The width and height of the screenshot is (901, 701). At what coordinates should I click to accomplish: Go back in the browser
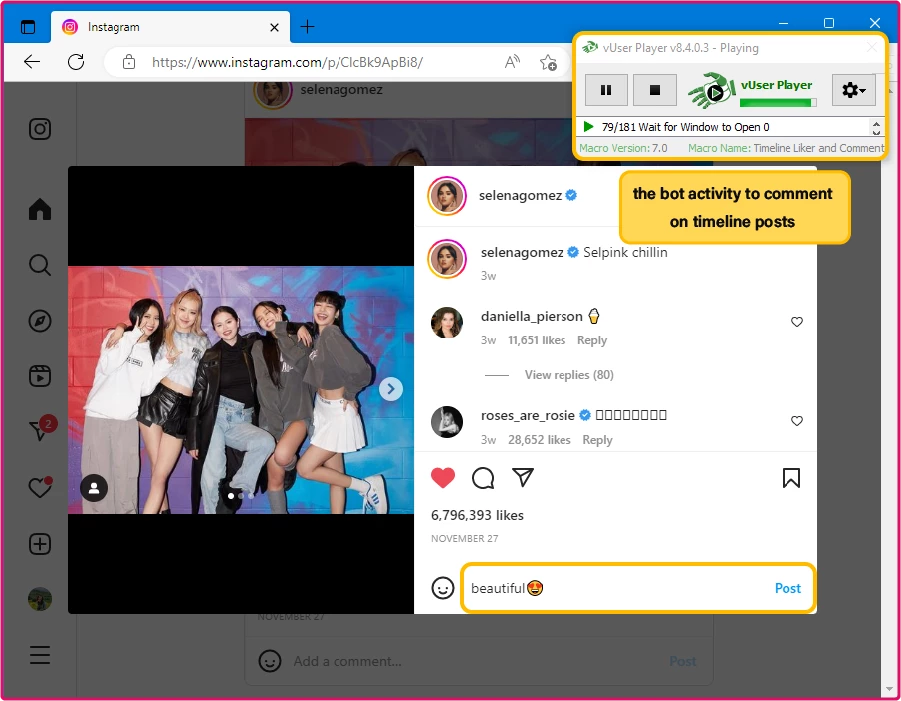click(x=32, y=61)
